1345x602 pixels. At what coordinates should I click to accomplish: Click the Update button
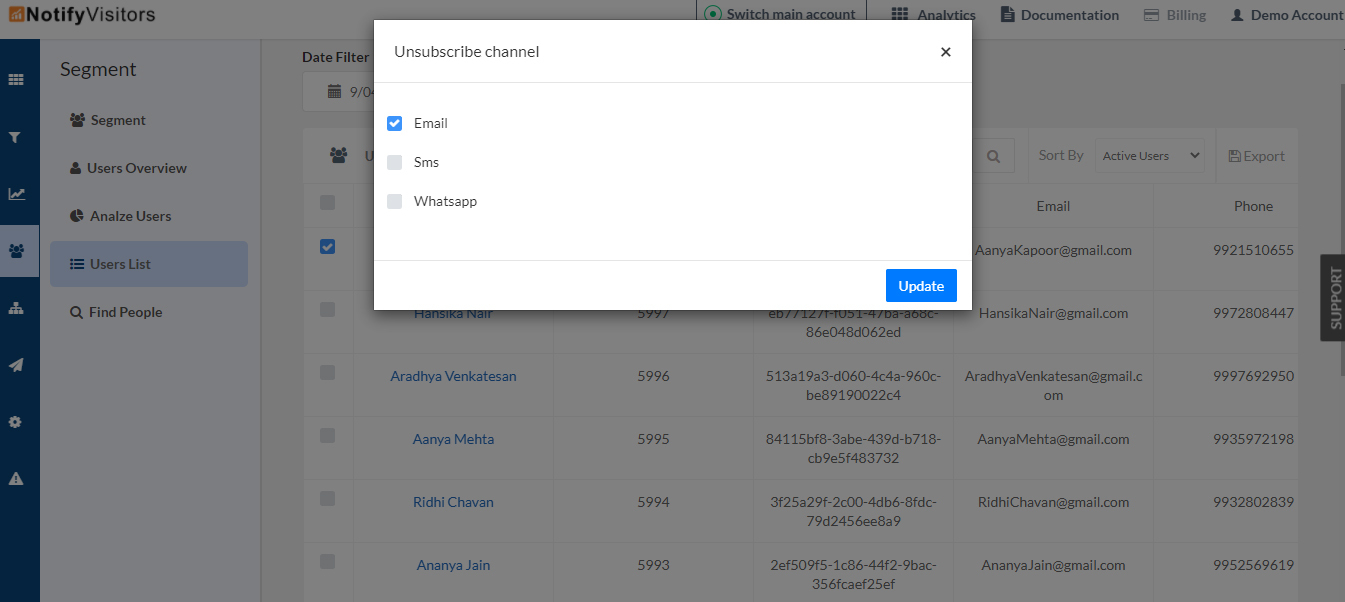(x=921, y=286)
